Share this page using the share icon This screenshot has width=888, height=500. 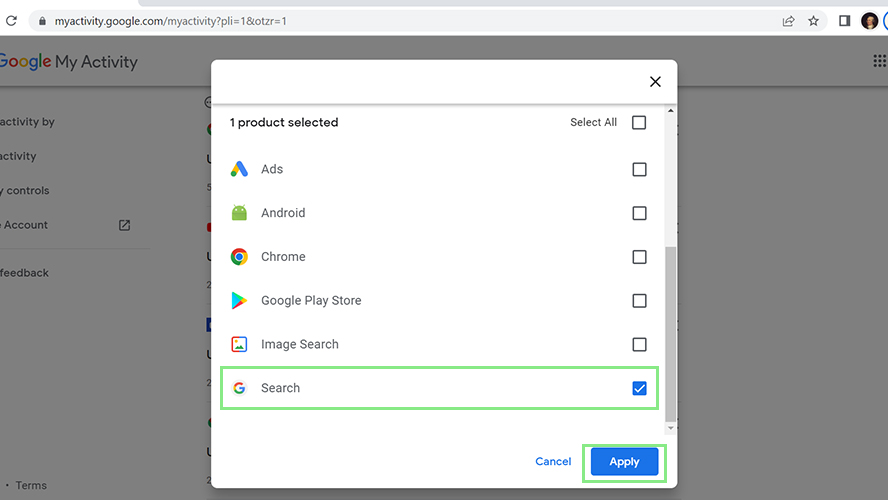[788, 21]
